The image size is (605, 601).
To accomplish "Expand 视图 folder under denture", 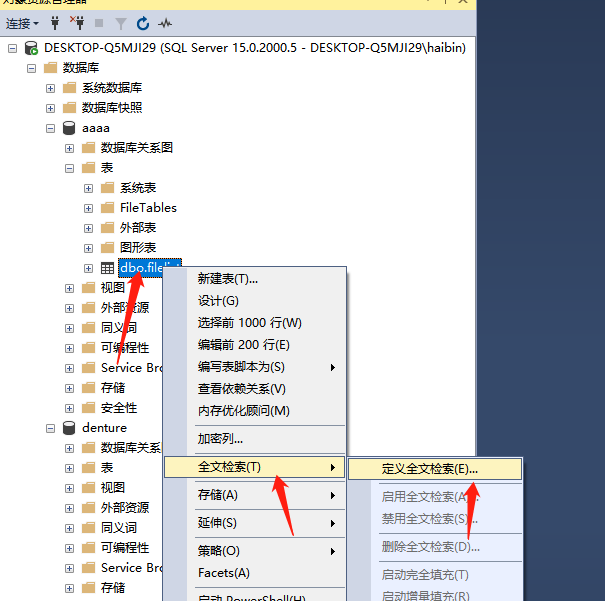I will click(x=69, y=488).
